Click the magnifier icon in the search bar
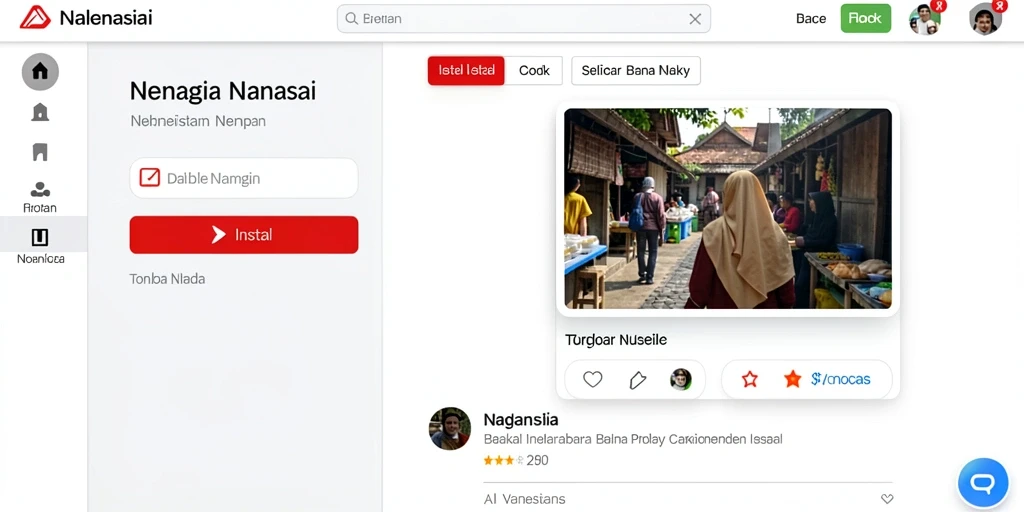Screen dimensions: 1024x512 [x=351, y=19]
